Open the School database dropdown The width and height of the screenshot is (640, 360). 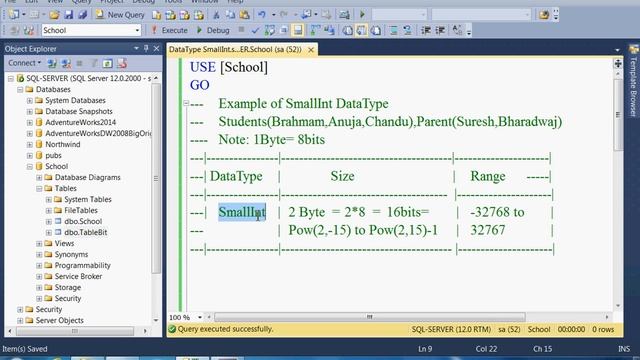pos(137,30)
